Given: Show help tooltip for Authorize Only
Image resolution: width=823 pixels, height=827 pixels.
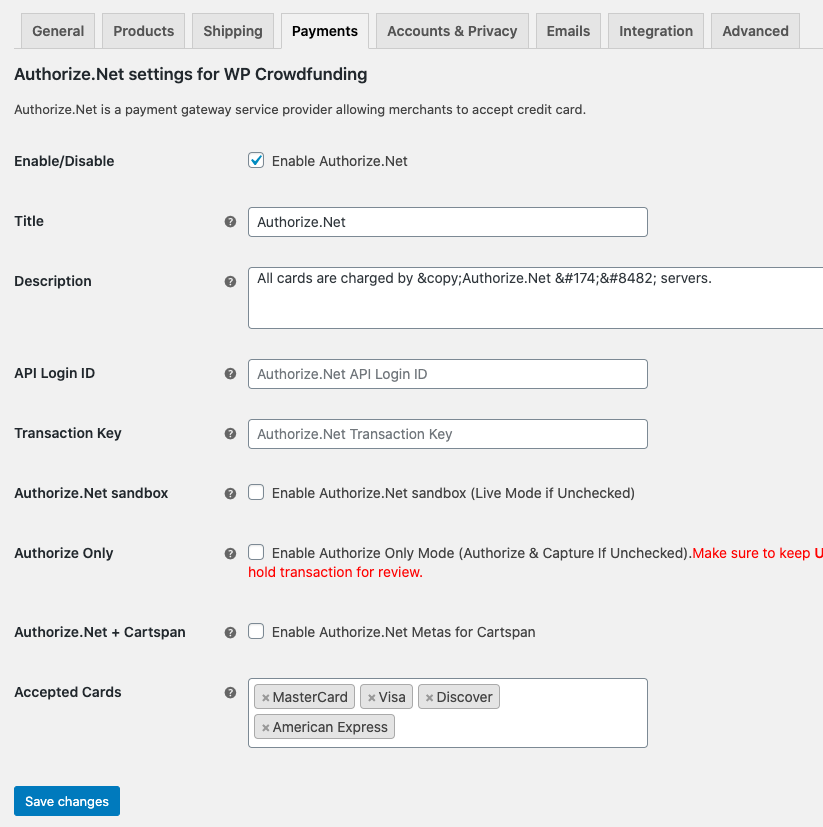Looking at the screenshot, I should click(230, 554).
